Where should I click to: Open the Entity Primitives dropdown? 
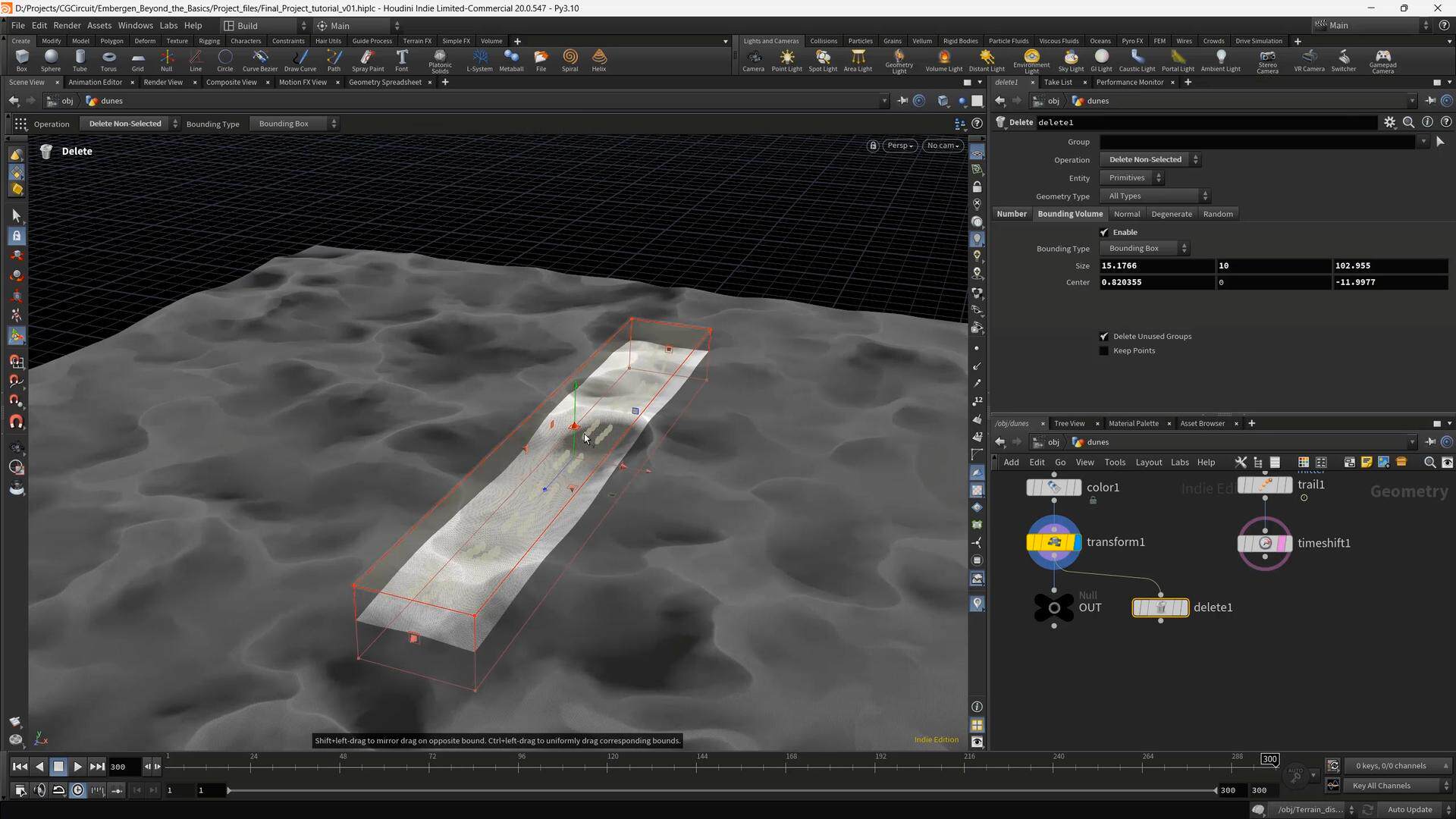(1131, 178)
